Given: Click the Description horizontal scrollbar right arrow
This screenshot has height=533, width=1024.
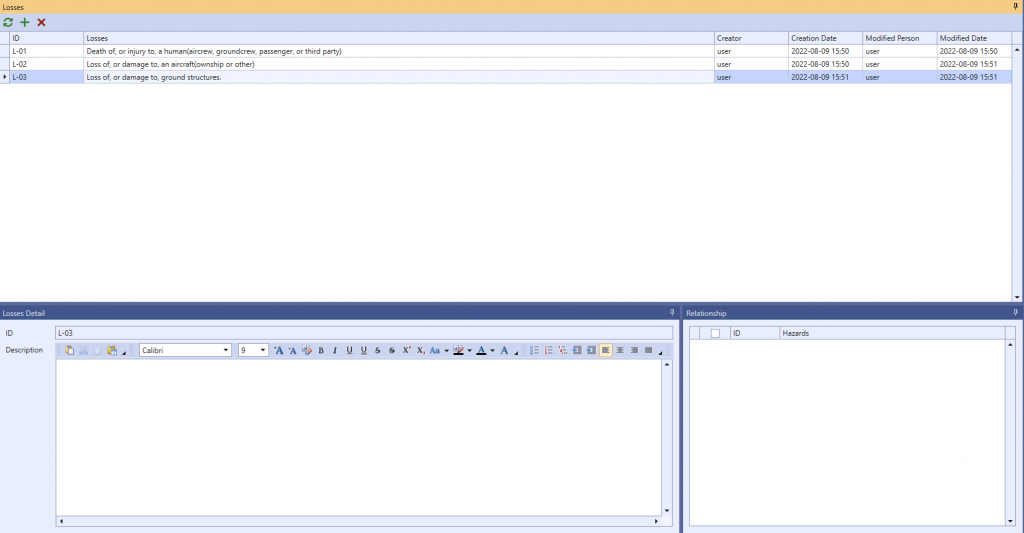Looking at the screenshot, I should coord(656,521).
